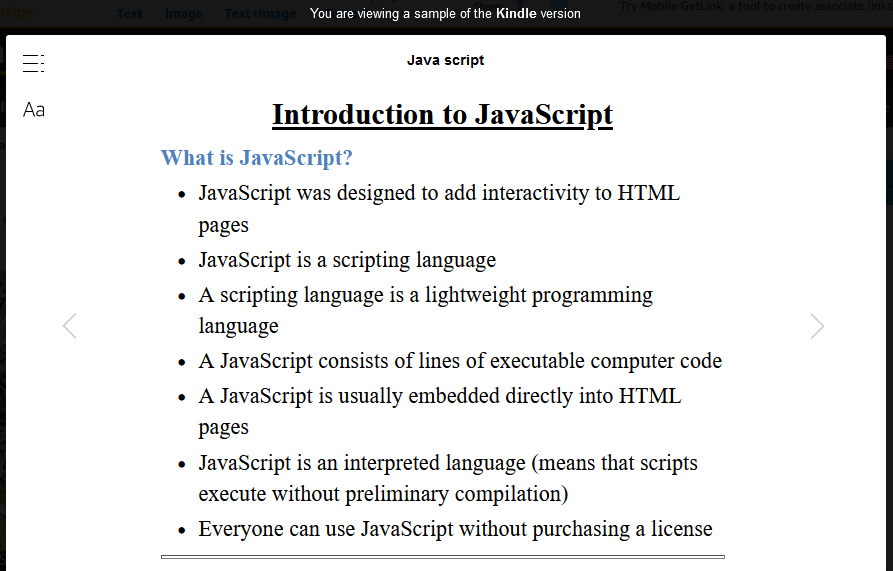Click the Try Mobile GetLink text

(x=754, y=7)
